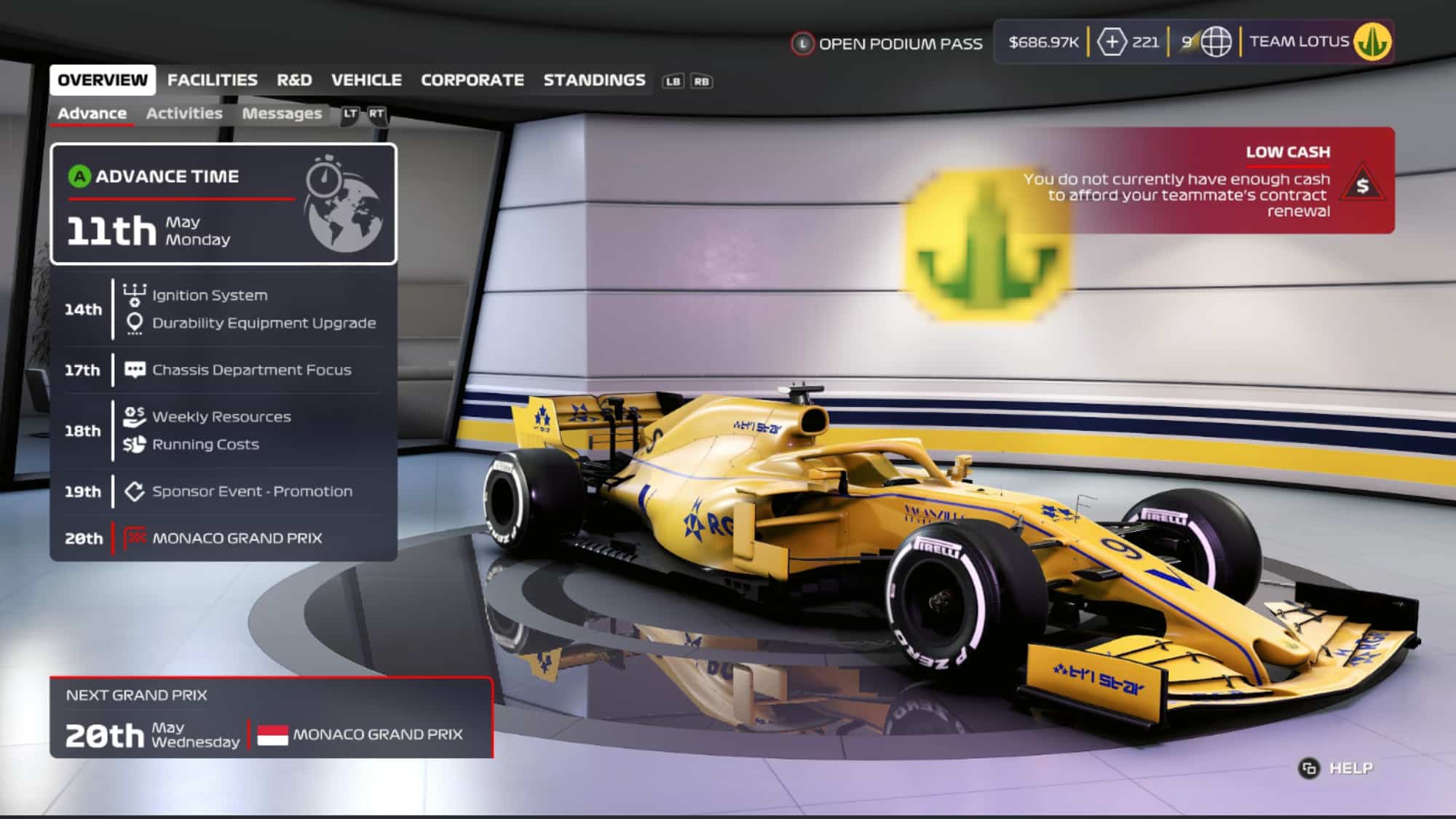Viewport: 1456px width, 819px height.
Task: Select the 20th MONACO GRAND PRIX schedule row
Action: click(x=223, y=538)
